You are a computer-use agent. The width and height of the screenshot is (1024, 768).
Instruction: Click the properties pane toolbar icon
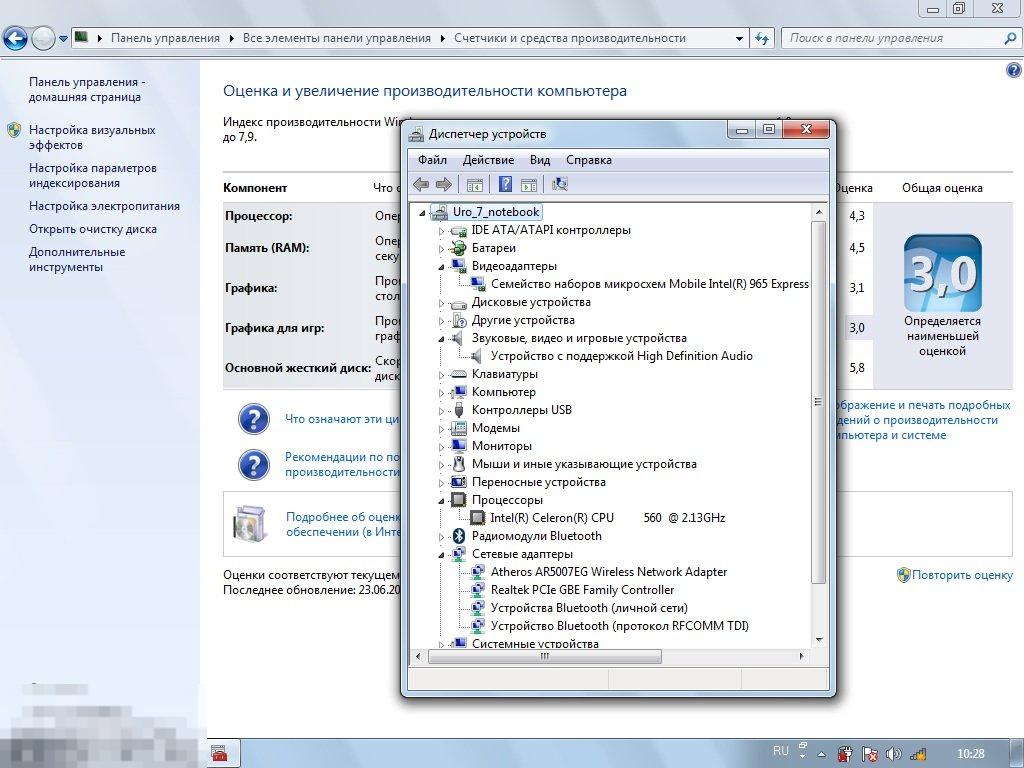point(528,185)
